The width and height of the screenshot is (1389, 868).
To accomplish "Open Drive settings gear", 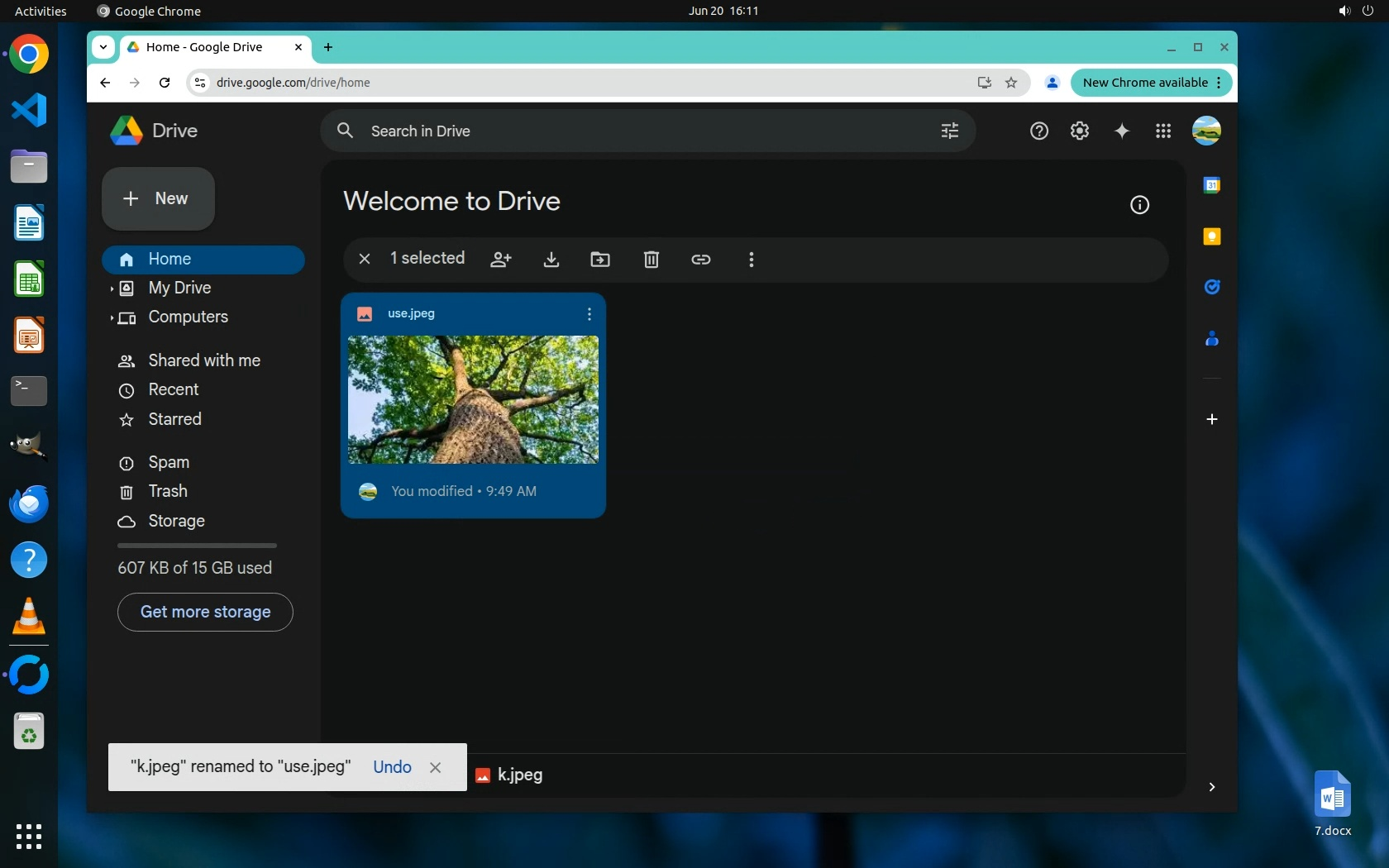I will click(1080, 131).
